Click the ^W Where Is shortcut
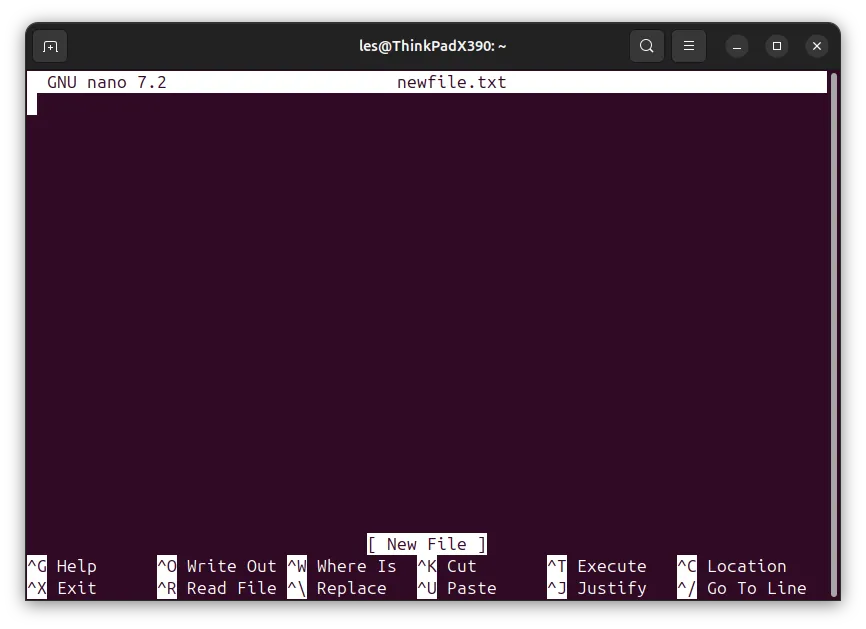This screenshot has height=629, width=866. coord(342,566)
